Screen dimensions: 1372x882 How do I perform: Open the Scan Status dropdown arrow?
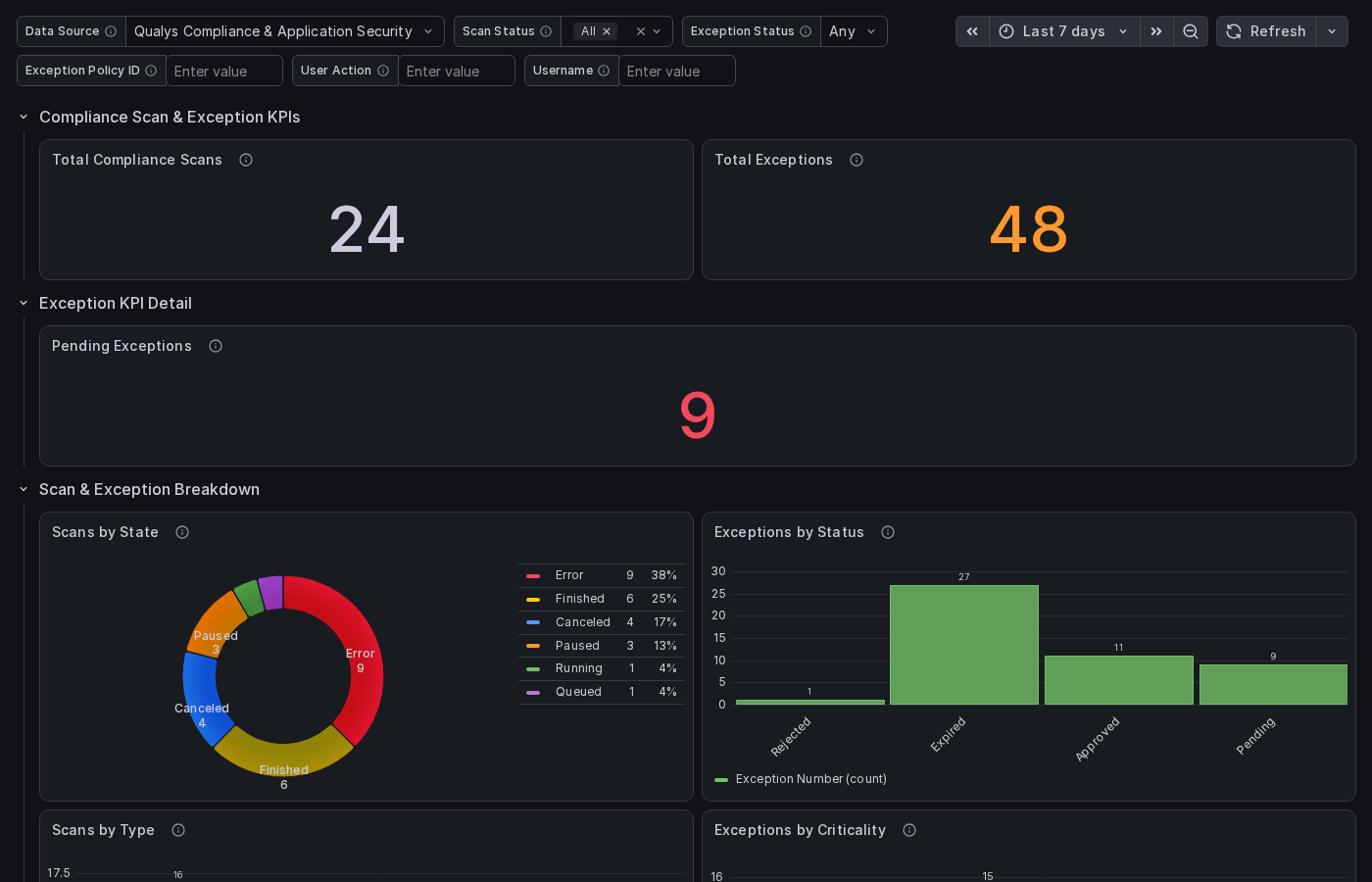pyautogui.click(x=657, y=31)
